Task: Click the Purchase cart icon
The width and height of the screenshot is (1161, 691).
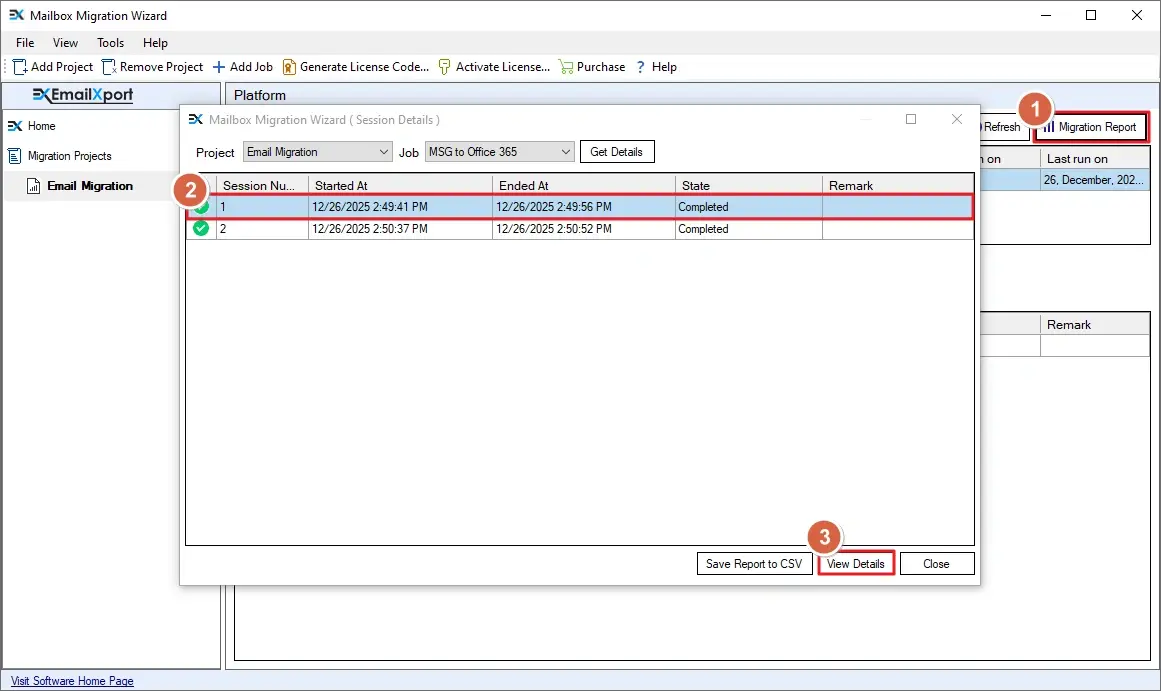Action: 566,67
